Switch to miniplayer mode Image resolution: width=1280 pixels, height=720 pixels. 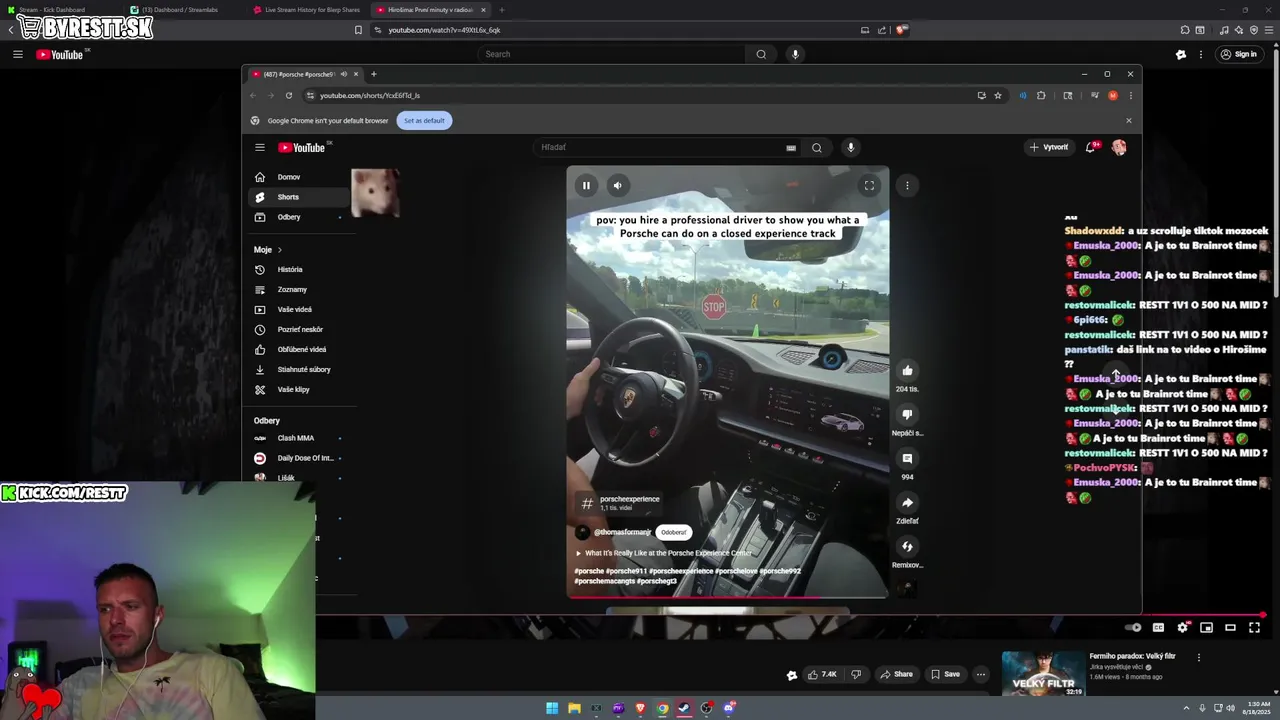click(1206, 628)
